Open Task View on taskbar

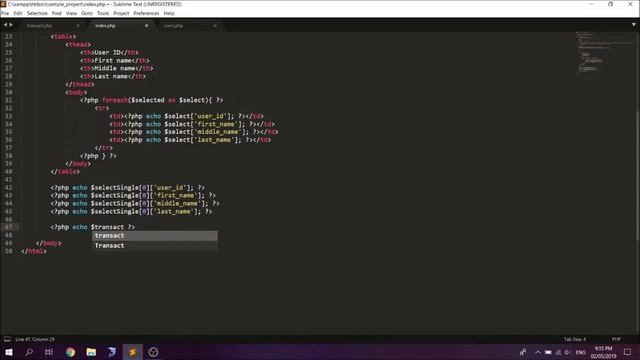pos(49,352)
